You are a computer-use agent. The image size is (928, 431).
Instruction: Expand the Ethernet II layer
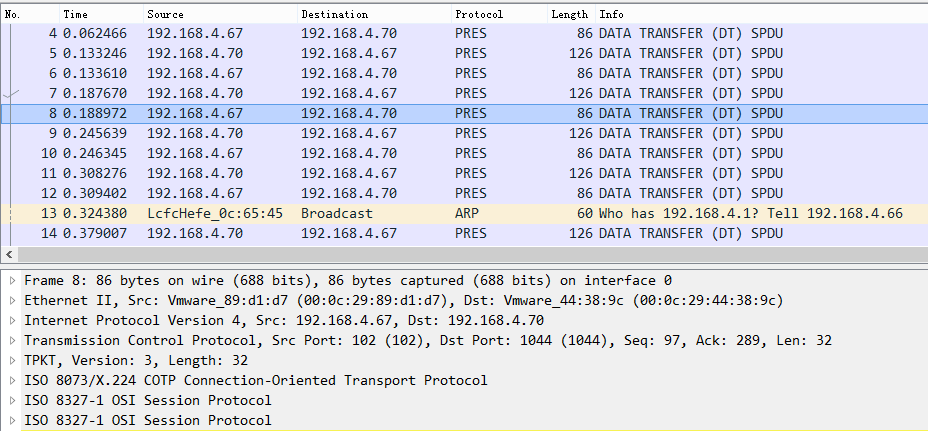point(13,301)
